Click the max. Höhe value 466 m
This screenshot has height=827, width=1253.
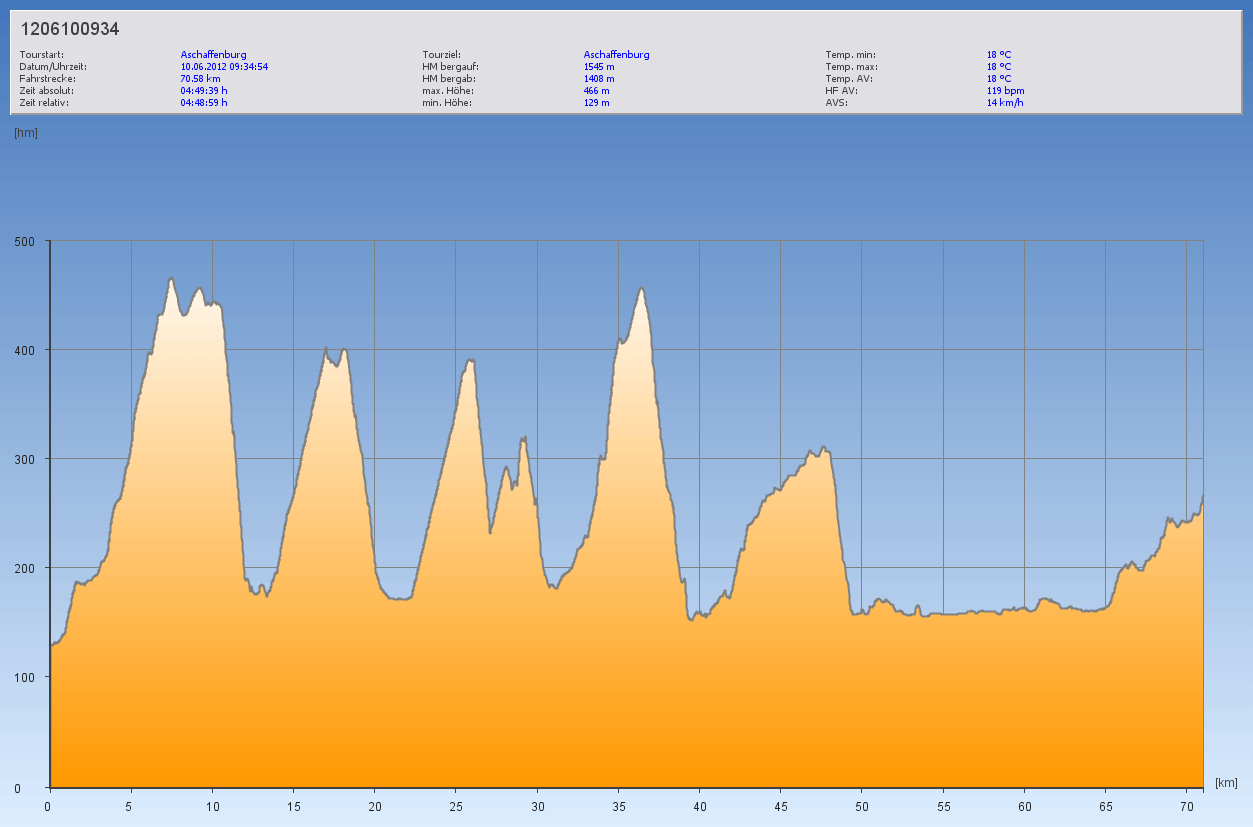596,90
